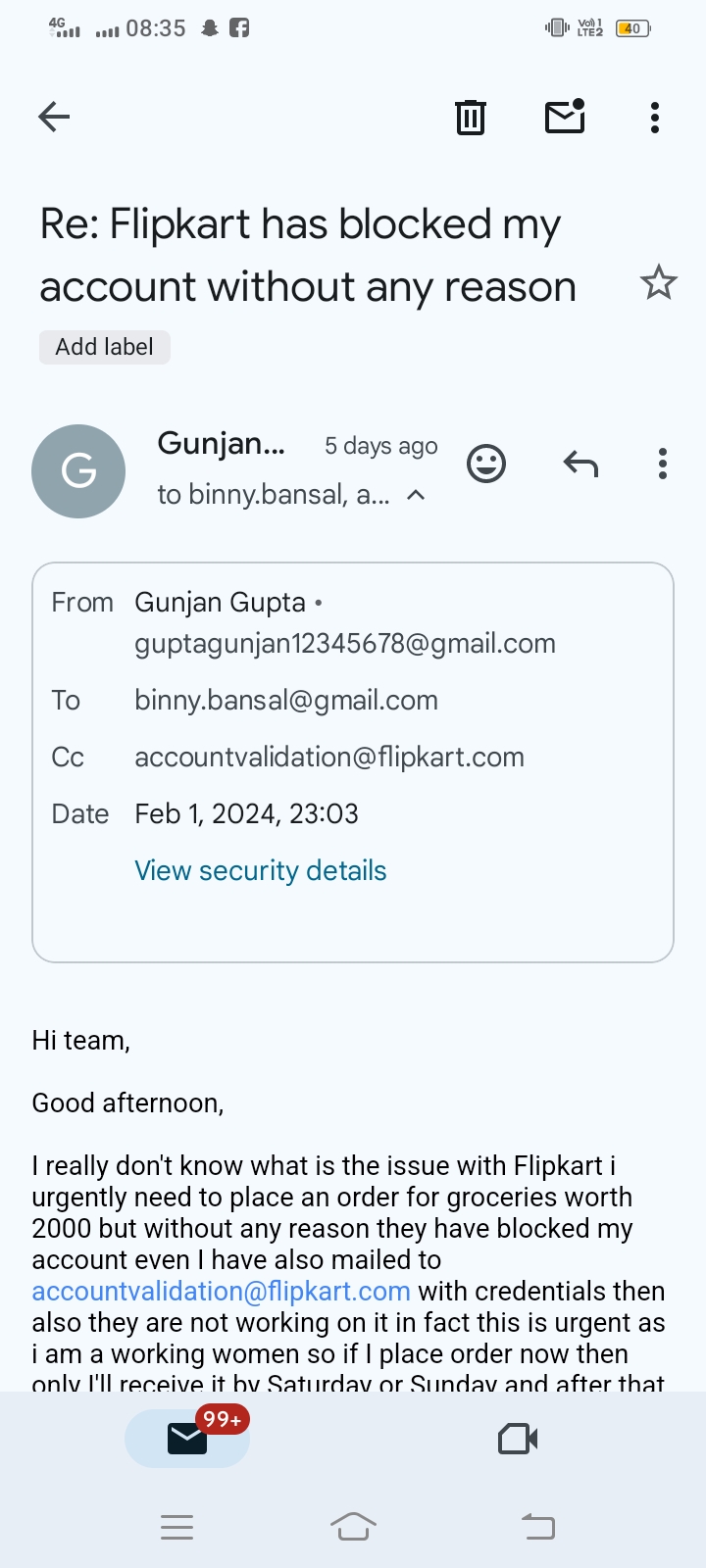
Task: Open View security details link
Action: tap(261, 870)
